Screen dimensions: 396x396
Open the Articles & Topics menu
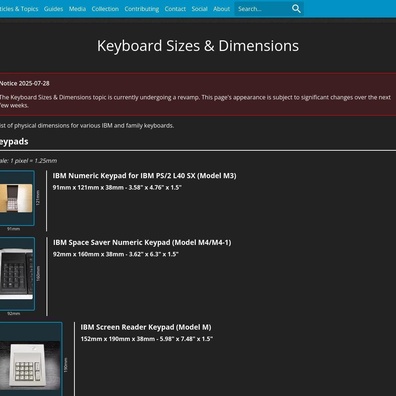click(x=19, y=9)
